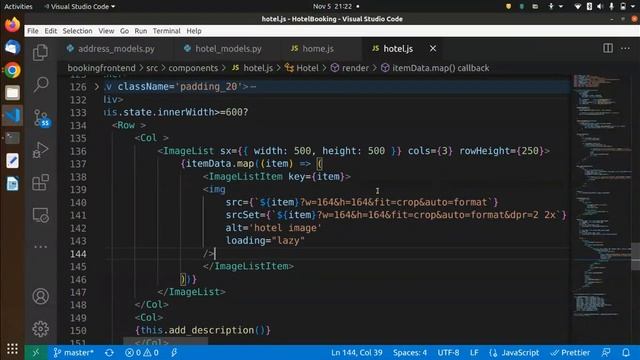
Task: Open Google Chrome from the dock
Action: click(12, 70)
